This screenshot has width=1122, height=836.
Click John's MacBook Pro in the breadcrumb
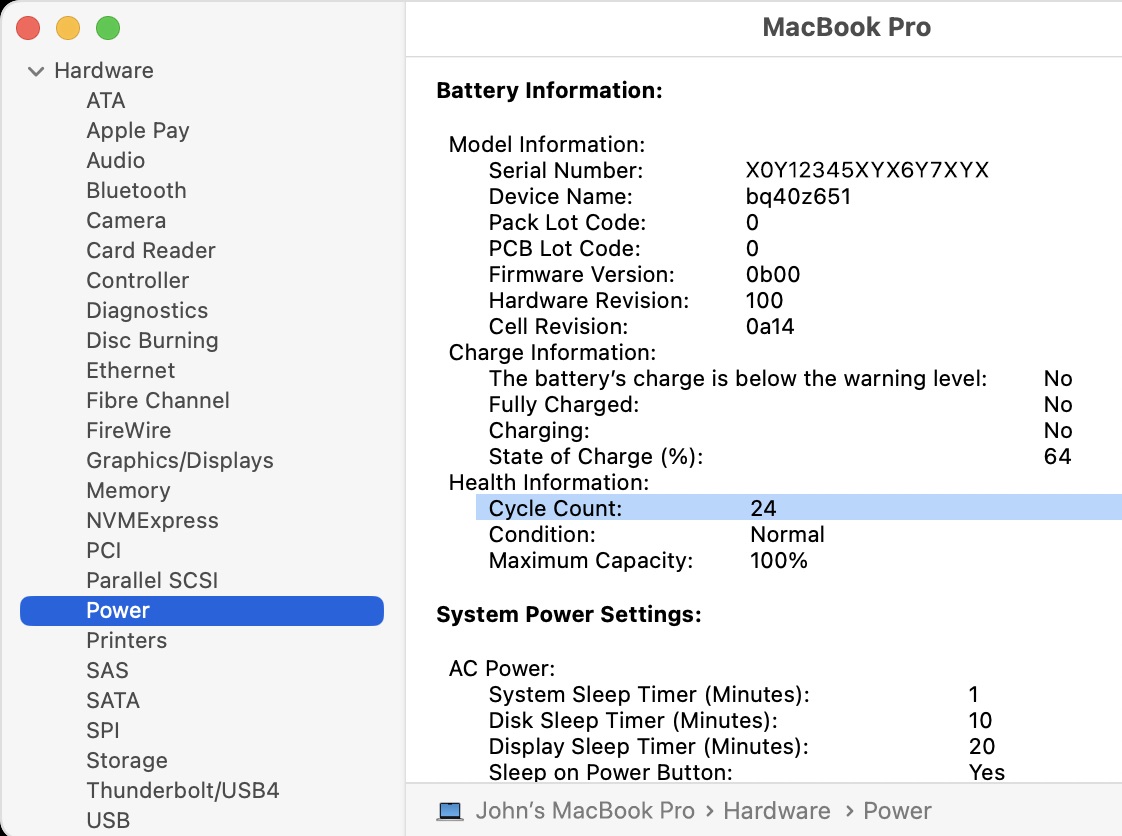(585, 810)
